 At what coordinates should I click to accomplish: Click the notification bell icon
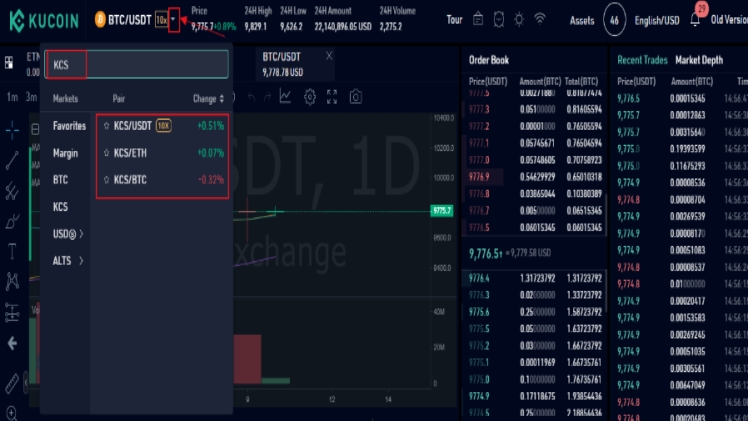pyautogui.click(x=694, y=20)
